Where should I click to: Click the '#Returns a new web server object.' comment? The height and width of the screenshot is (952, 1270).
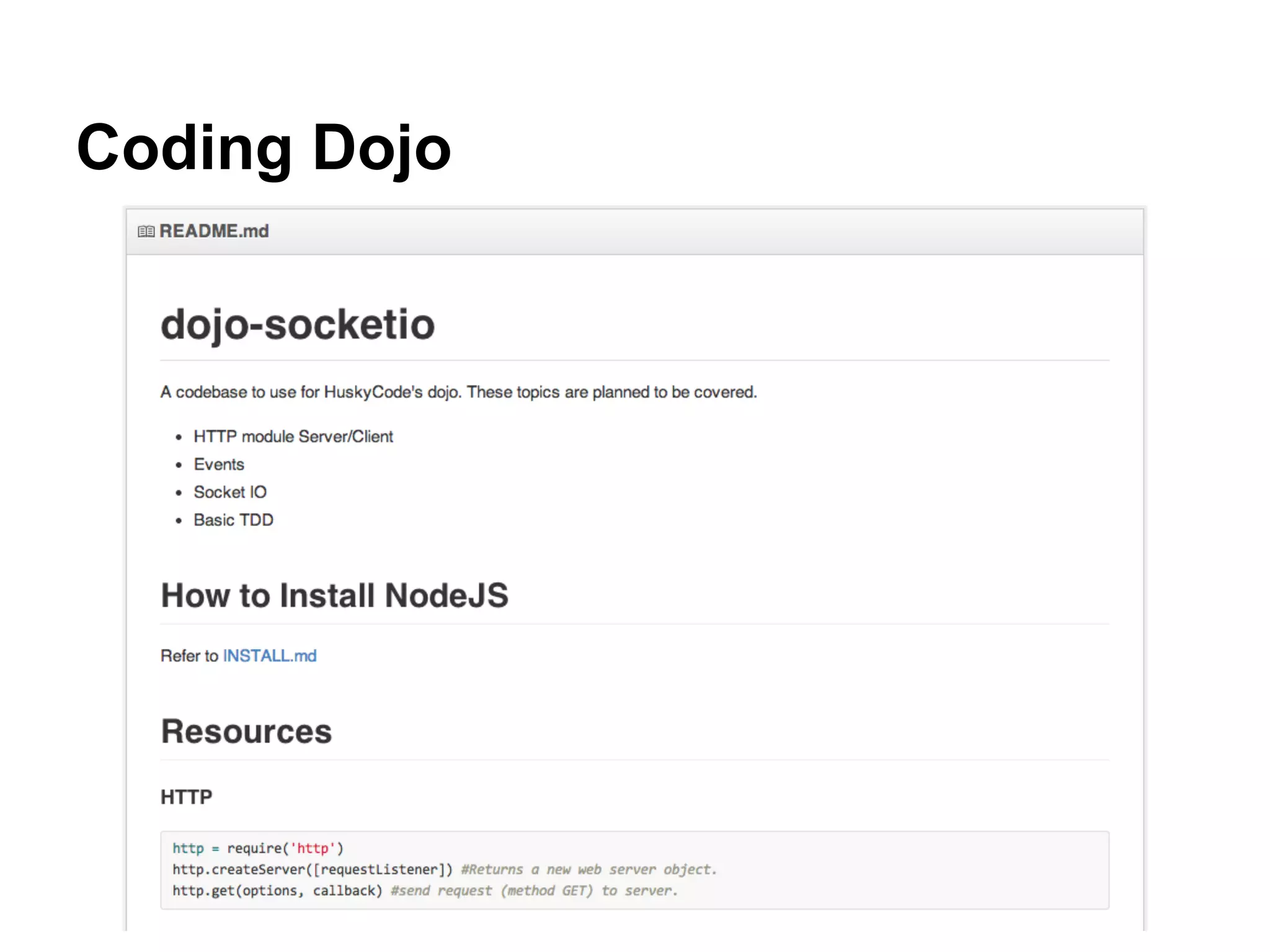pos(589,870)
